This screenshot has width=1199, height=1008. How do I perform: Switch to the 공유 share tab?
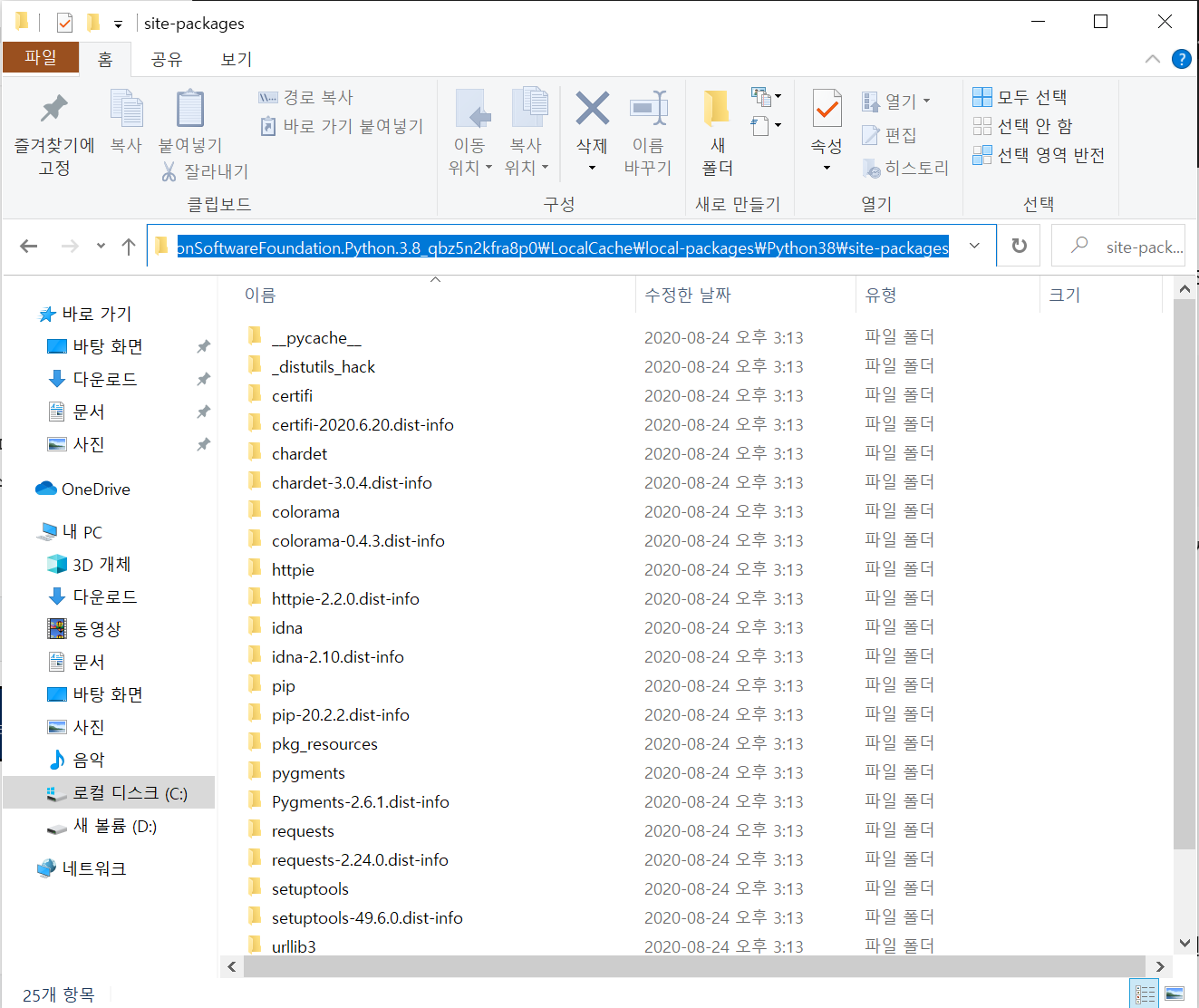pos(167,59)
